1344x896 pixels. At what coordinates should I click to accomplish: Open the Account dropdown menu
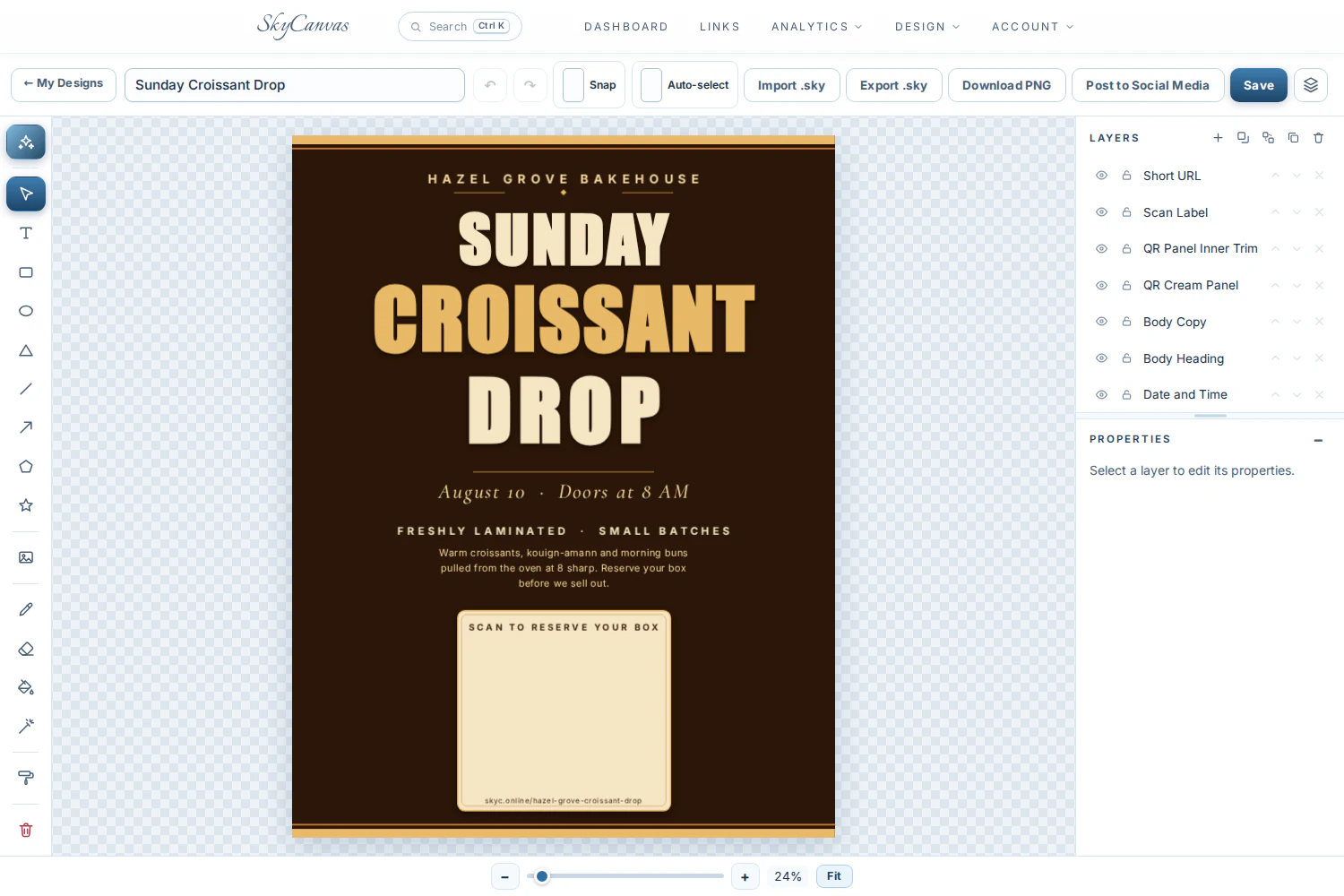1032,27
